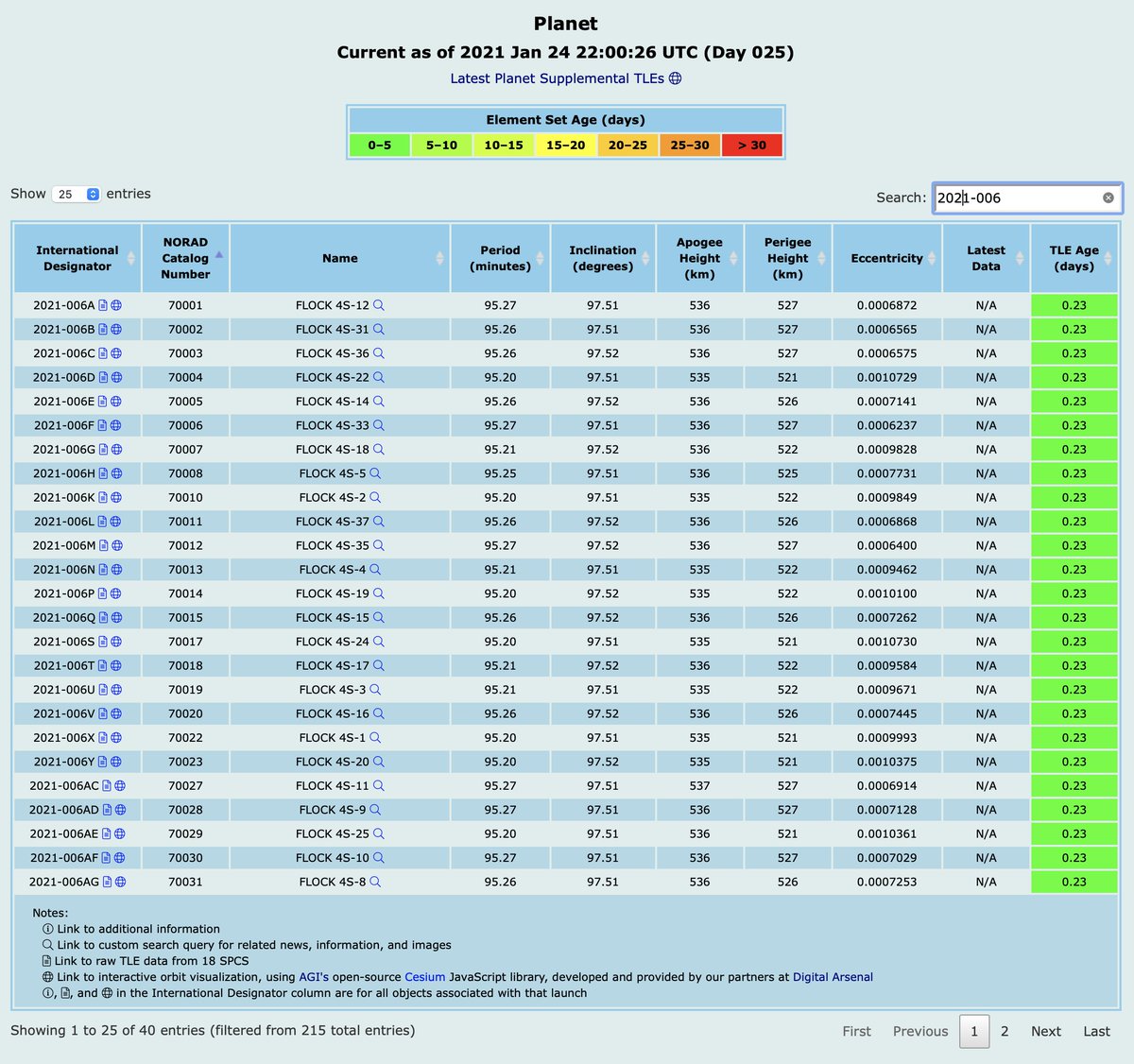The image size is (1134, 1064).
Task: Jump to Last page of entries
Action: click(1096, 1031)
